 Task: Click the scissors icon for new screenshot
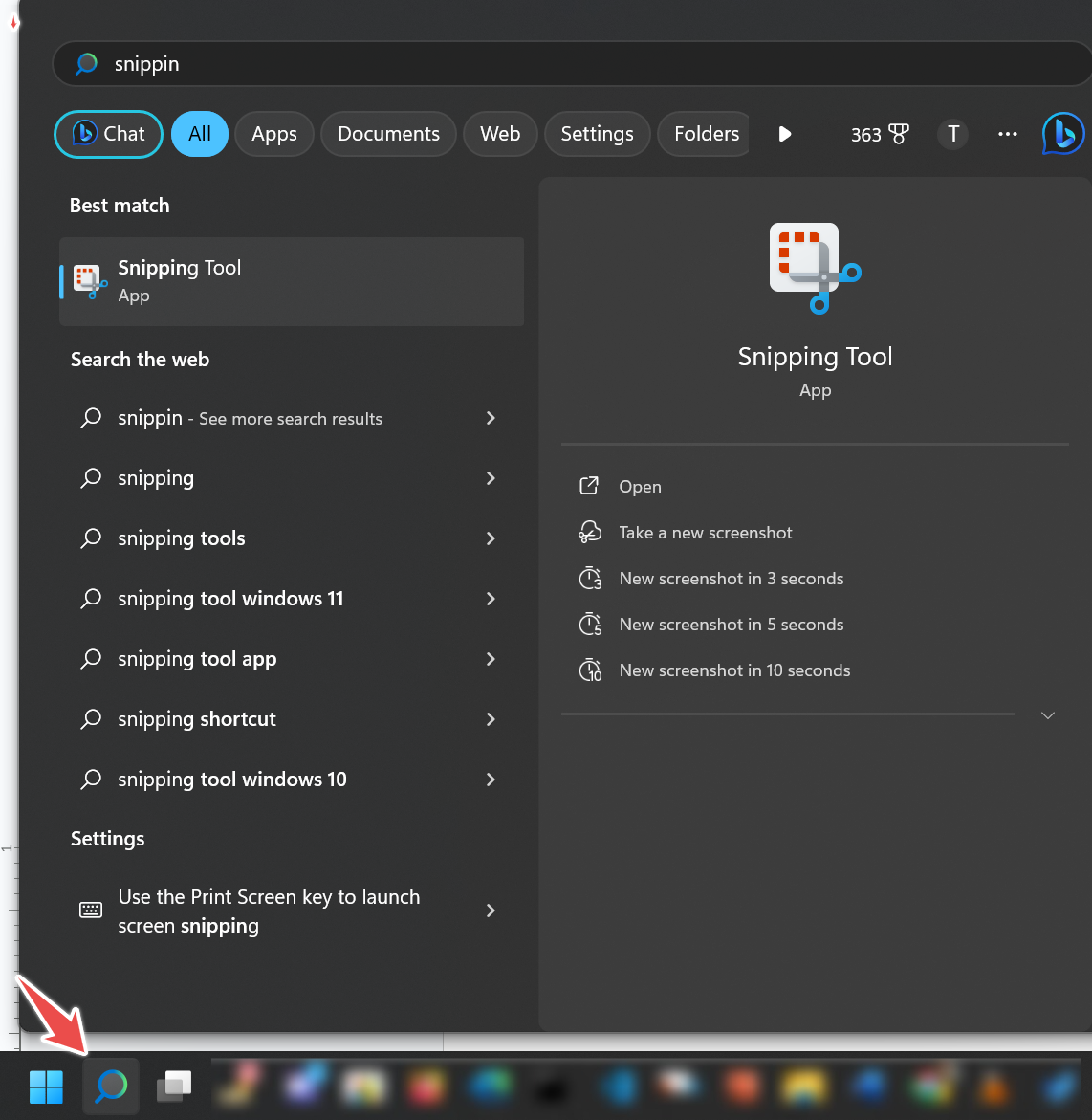589,532
